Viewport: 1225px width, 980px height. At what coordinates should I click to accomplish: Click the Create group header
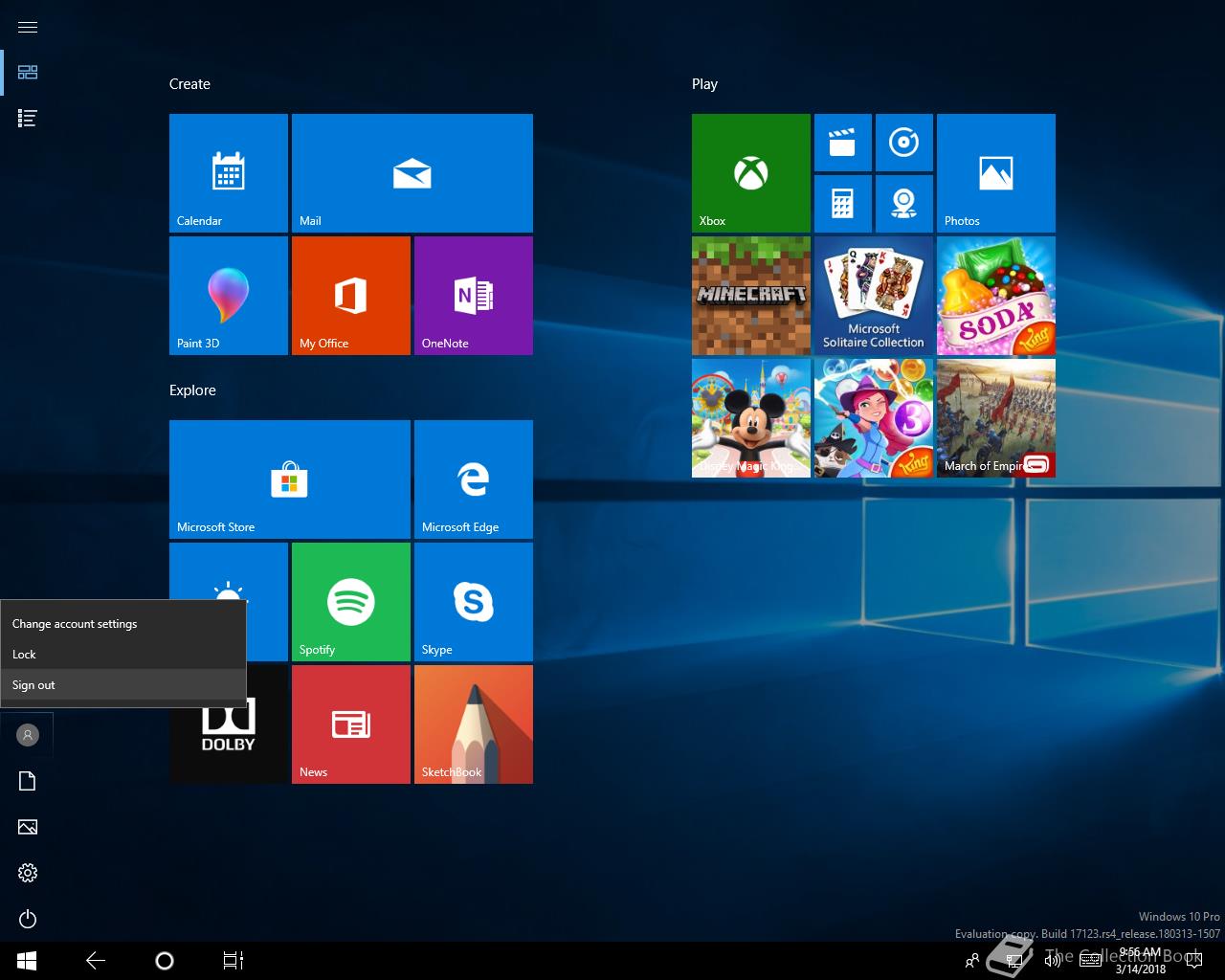pos(189,84)
